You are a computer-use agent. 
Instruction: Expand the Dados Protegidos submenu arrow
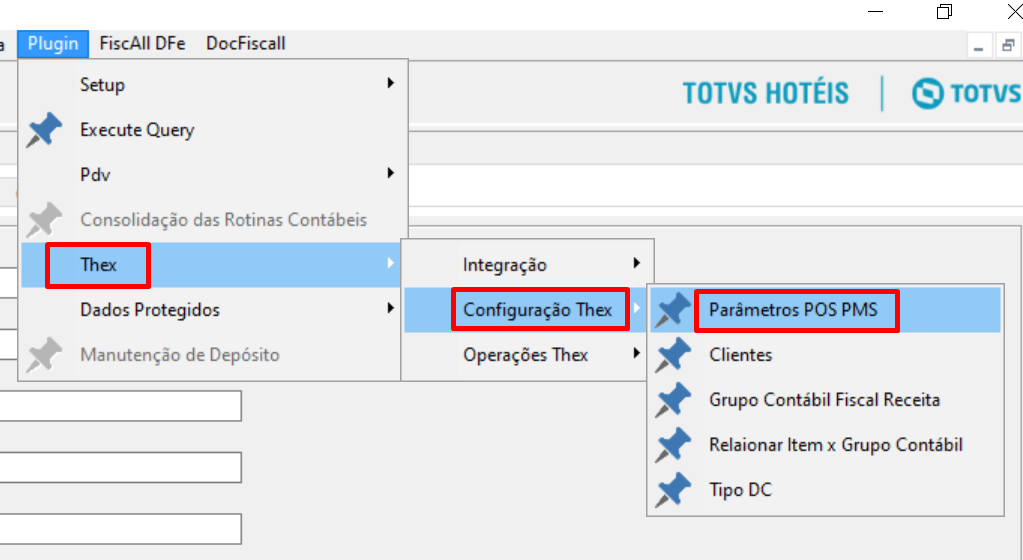tap(390, 308)
